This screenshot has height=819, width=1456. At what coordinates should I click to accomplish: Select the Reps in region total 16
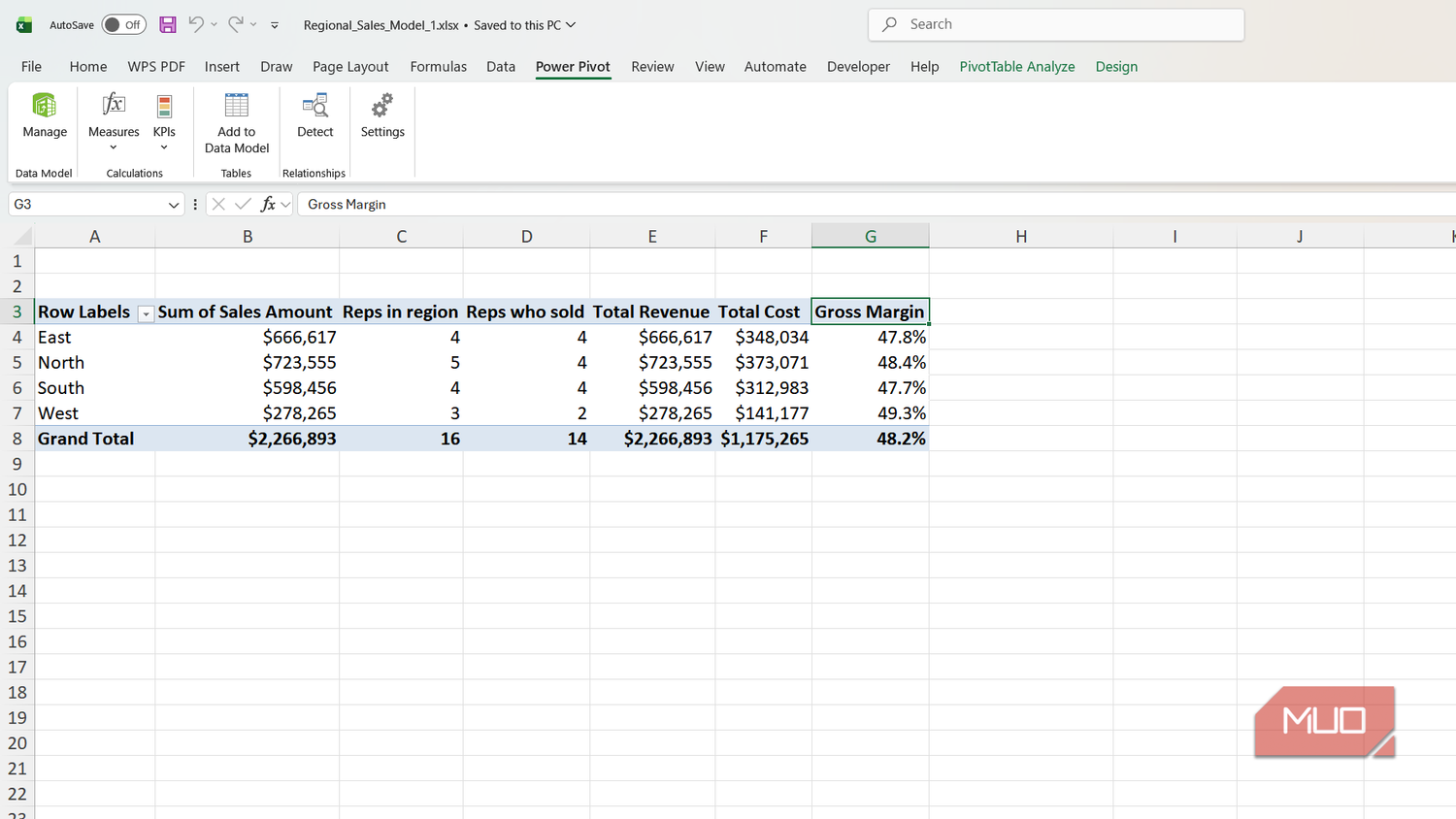(401, 439)
